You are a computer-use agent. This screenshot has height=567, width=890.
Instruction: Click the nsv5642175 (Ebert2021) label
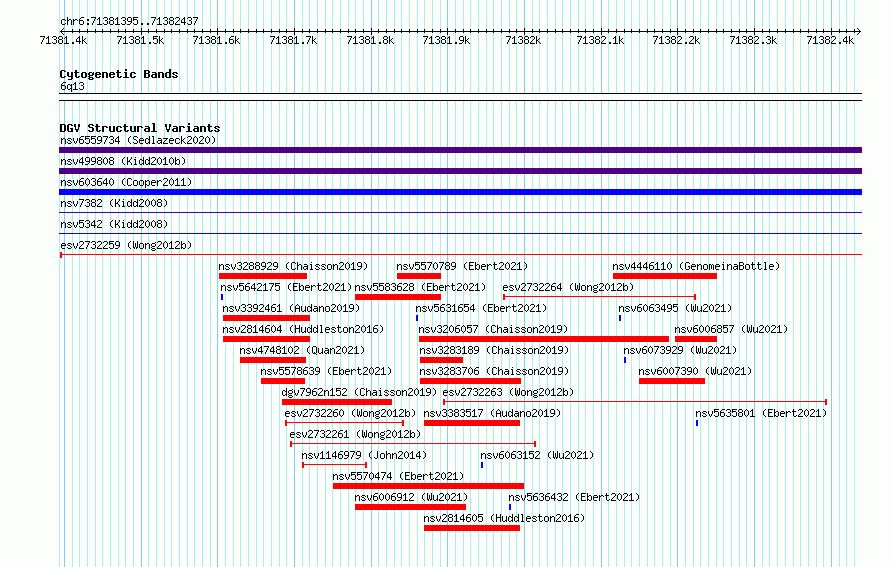pos(286,287)
